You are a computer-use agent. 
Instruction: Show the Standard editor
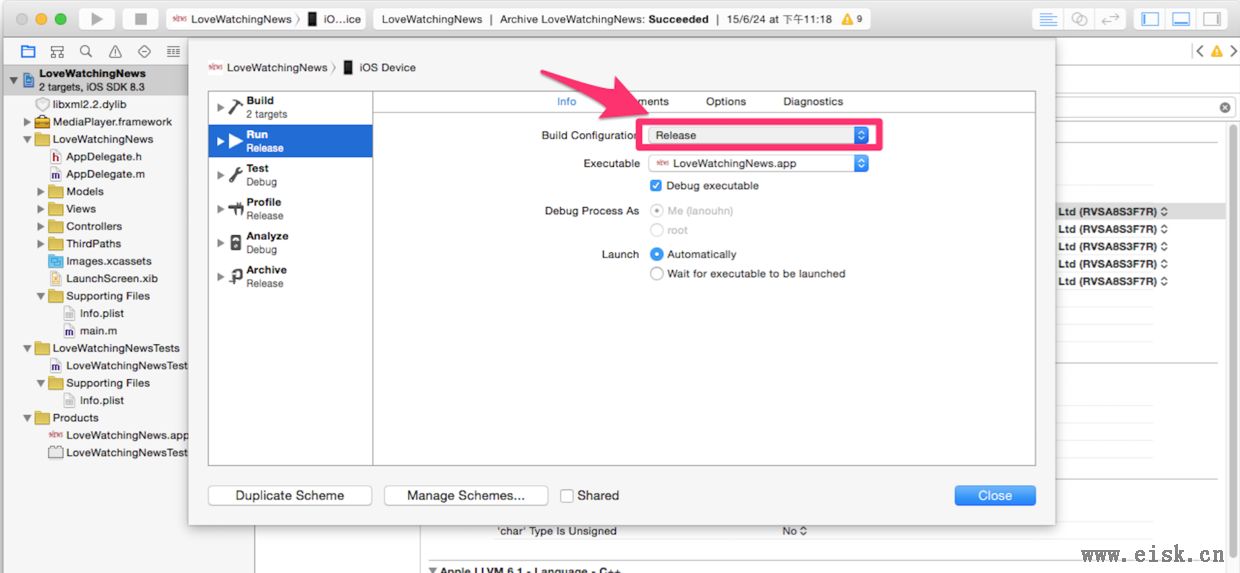click(x=1048, y=19)
